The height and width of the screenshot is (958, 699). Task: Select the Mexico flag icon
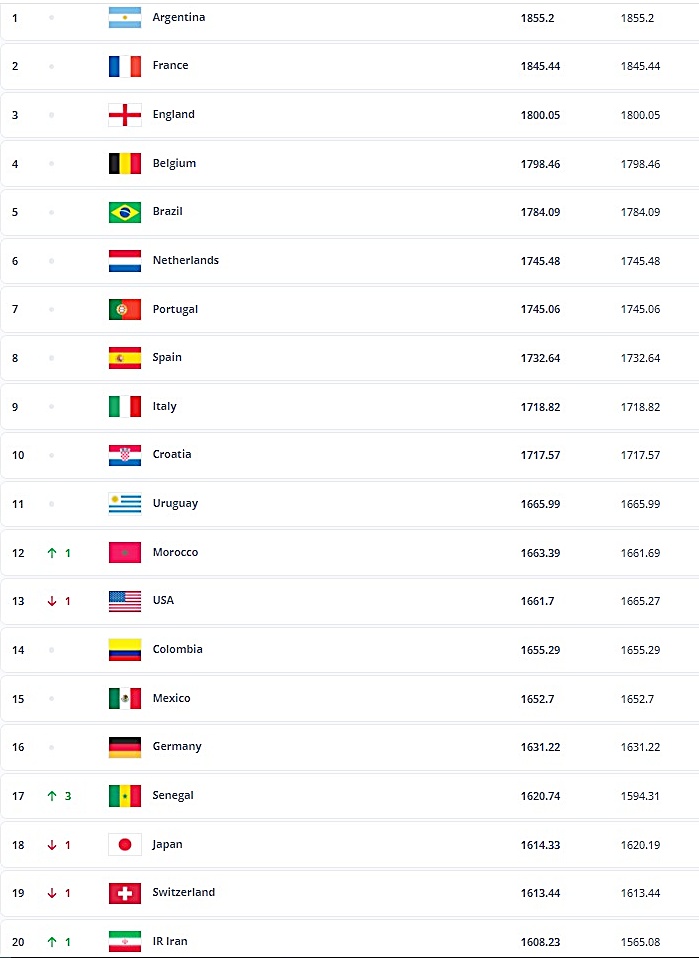[125, 698]
